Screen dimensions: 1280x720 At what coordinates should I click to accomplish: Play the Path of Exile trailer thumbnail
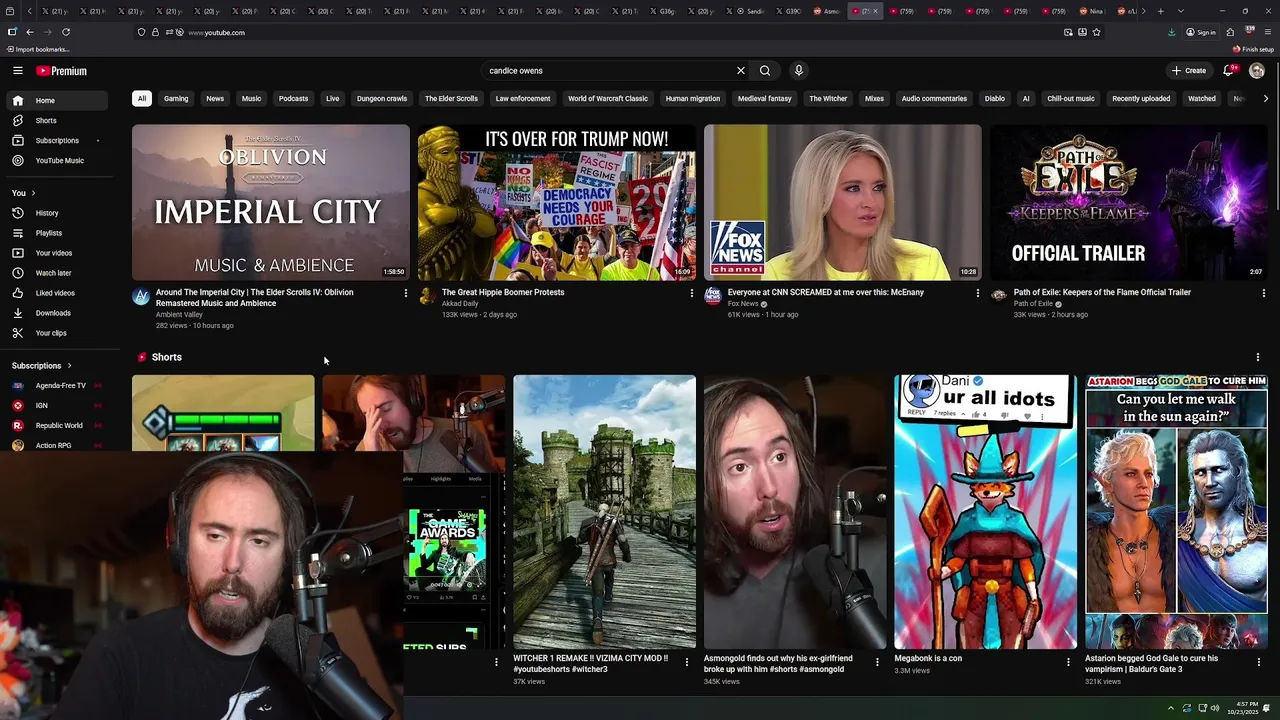coord(1129,202)
